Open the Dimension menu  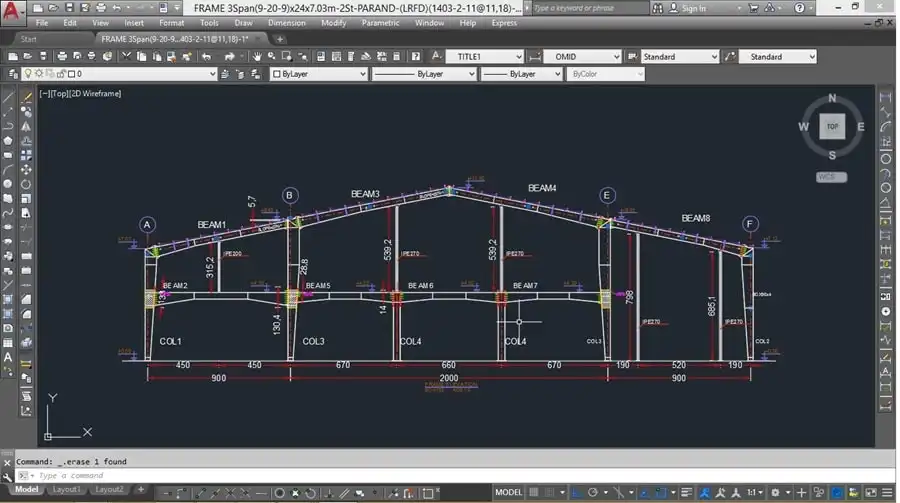pos(286,23)
